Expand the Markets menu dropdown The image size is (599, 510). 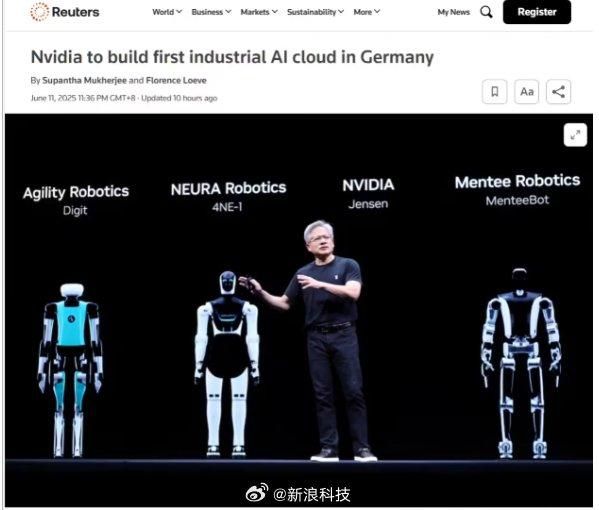(x=259, y=12)
